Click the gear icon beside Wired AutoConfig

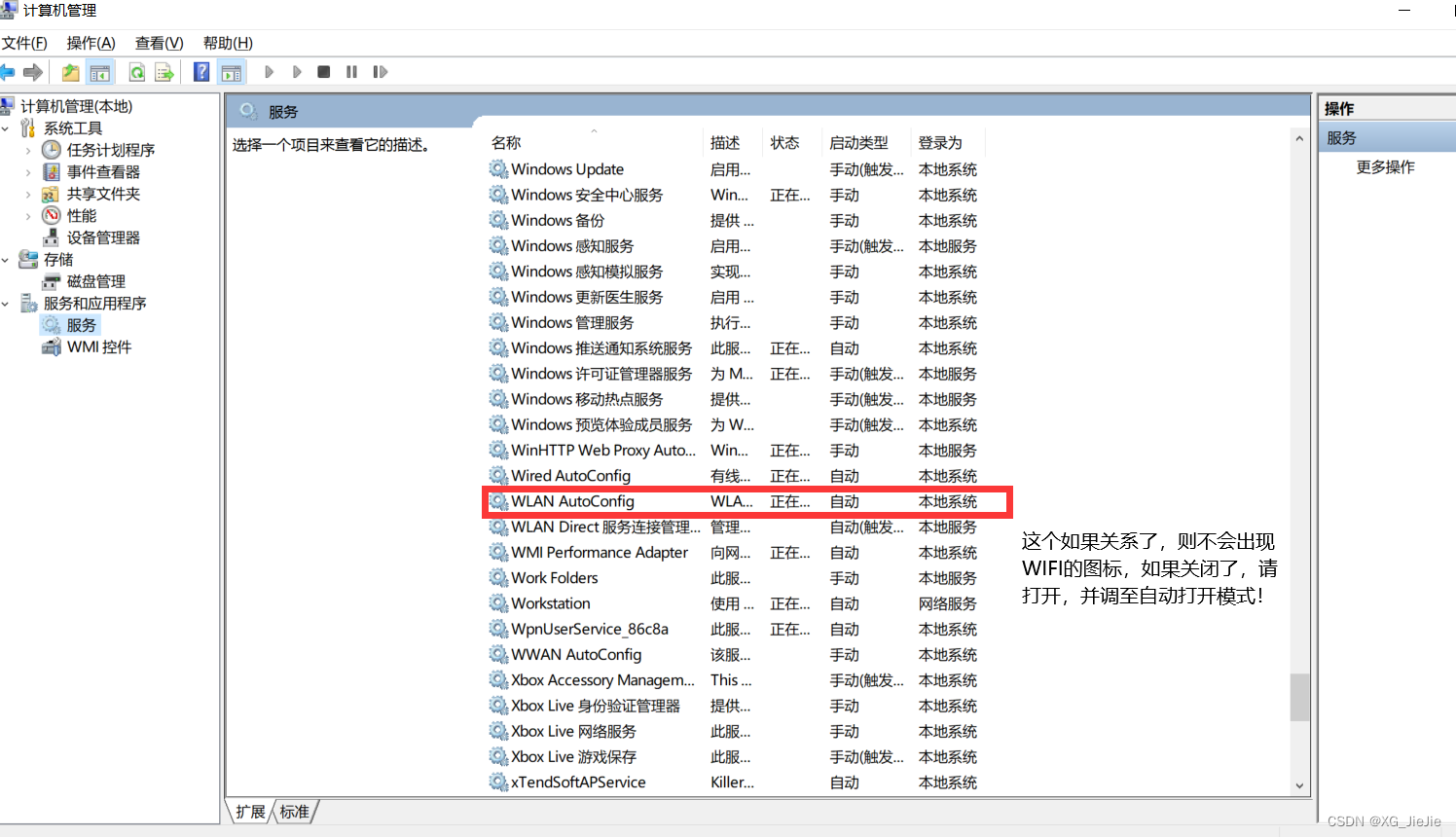[498, 476]
